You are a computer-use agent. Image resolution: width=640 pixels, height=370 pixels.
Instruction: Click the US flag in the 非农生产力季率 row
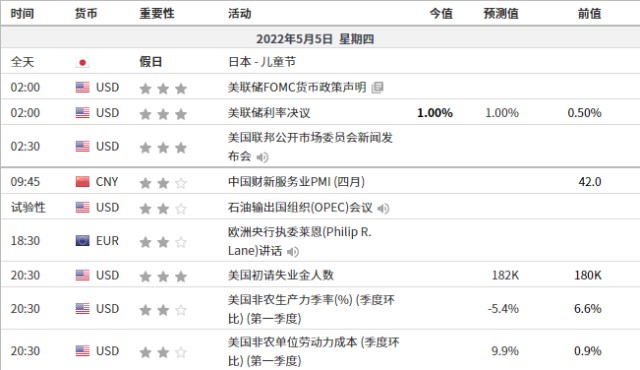point(82,309)
